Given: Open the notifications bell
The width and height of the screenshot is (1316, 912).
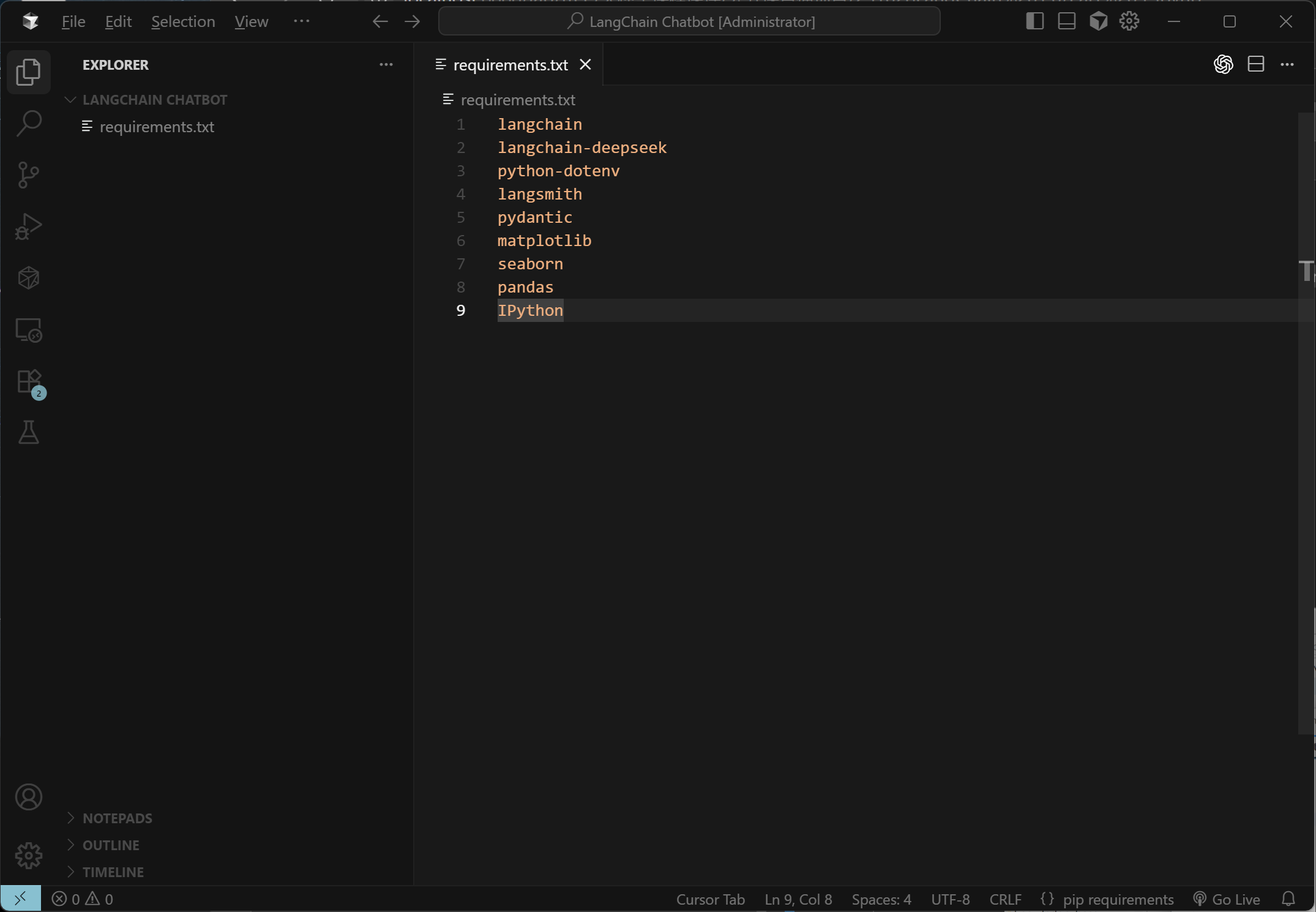Looking at the screenshot, I should tap(1288, 899).
